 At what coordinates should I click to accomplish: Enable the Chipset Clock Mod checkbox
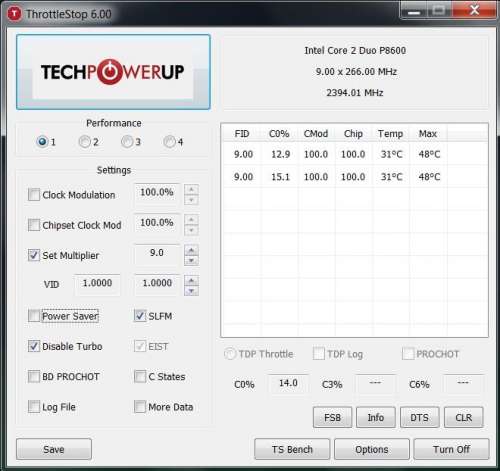tap(34, 225)
